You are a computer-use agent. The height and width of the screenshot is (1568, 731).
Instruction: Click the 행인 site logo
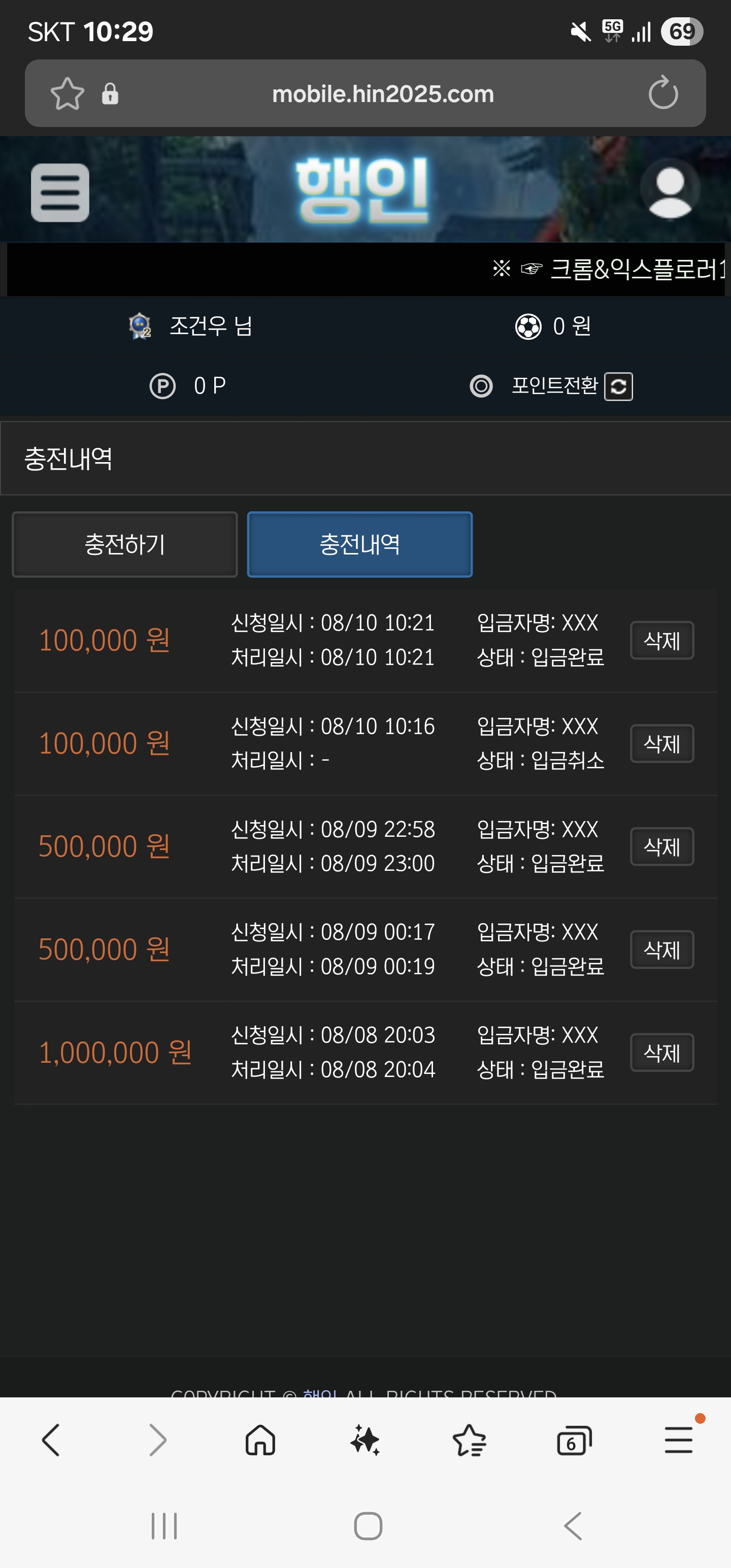[362, 190]
